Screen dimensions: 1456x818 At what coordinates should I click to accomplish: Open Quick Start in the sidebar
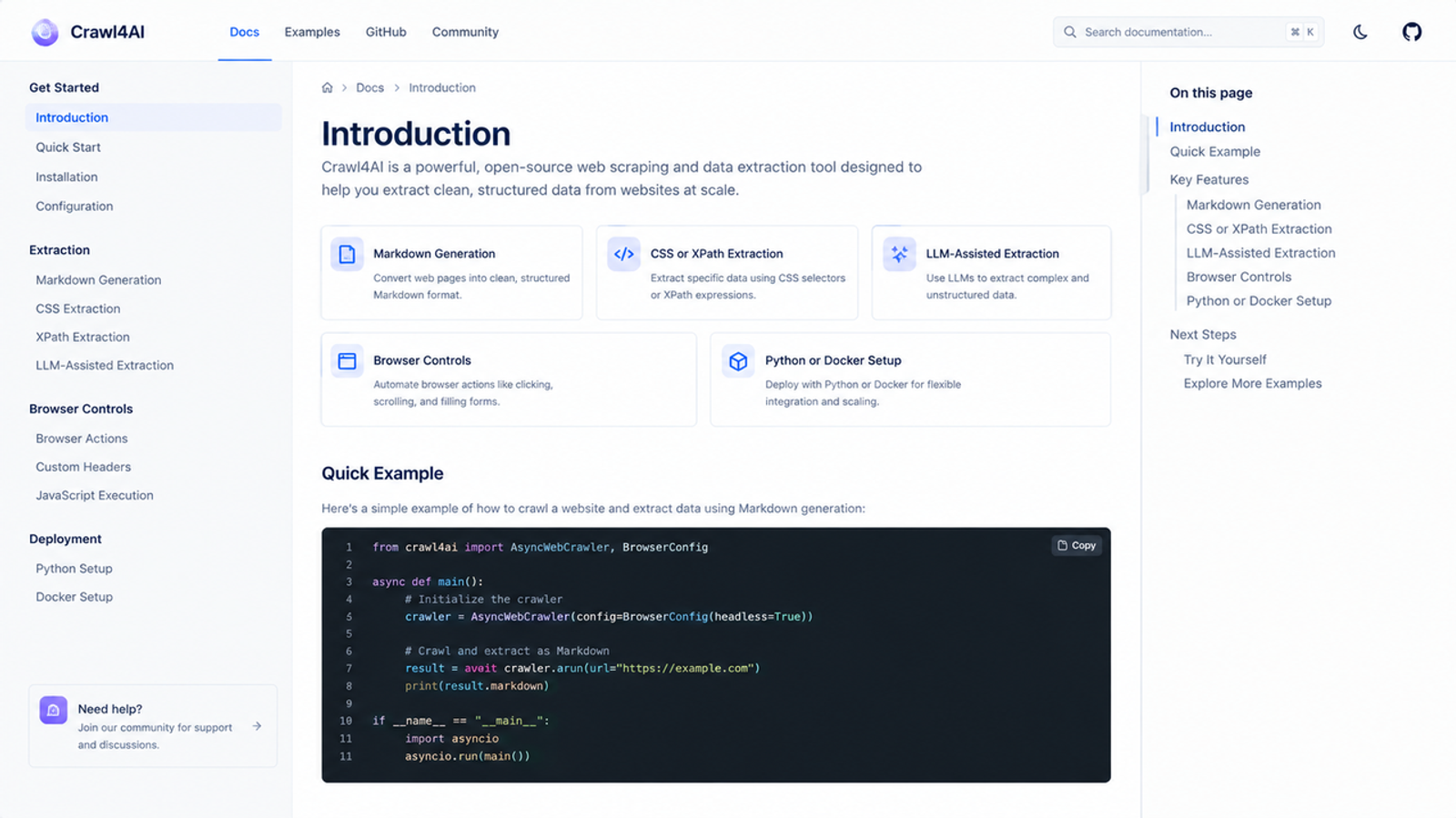(68, 147)
